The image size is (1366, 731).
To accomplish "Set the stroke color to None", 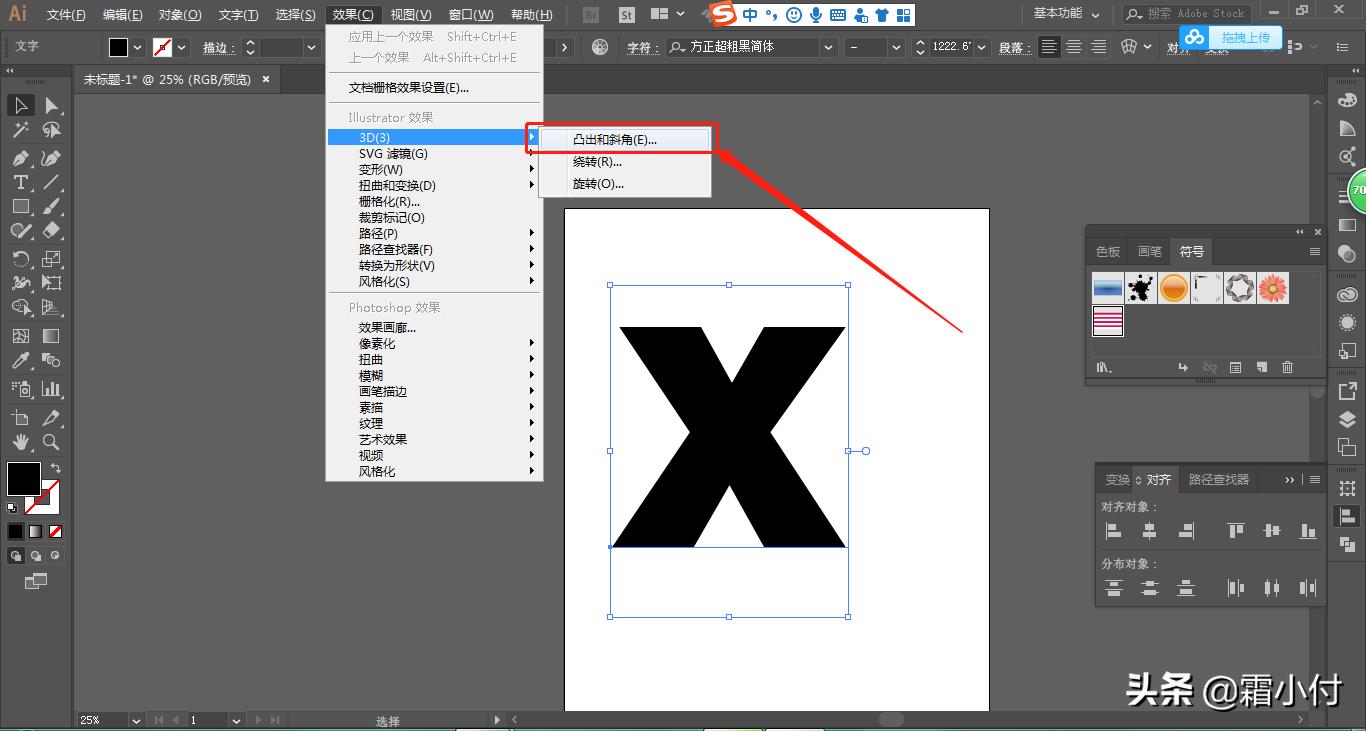I will pos(56,531).
